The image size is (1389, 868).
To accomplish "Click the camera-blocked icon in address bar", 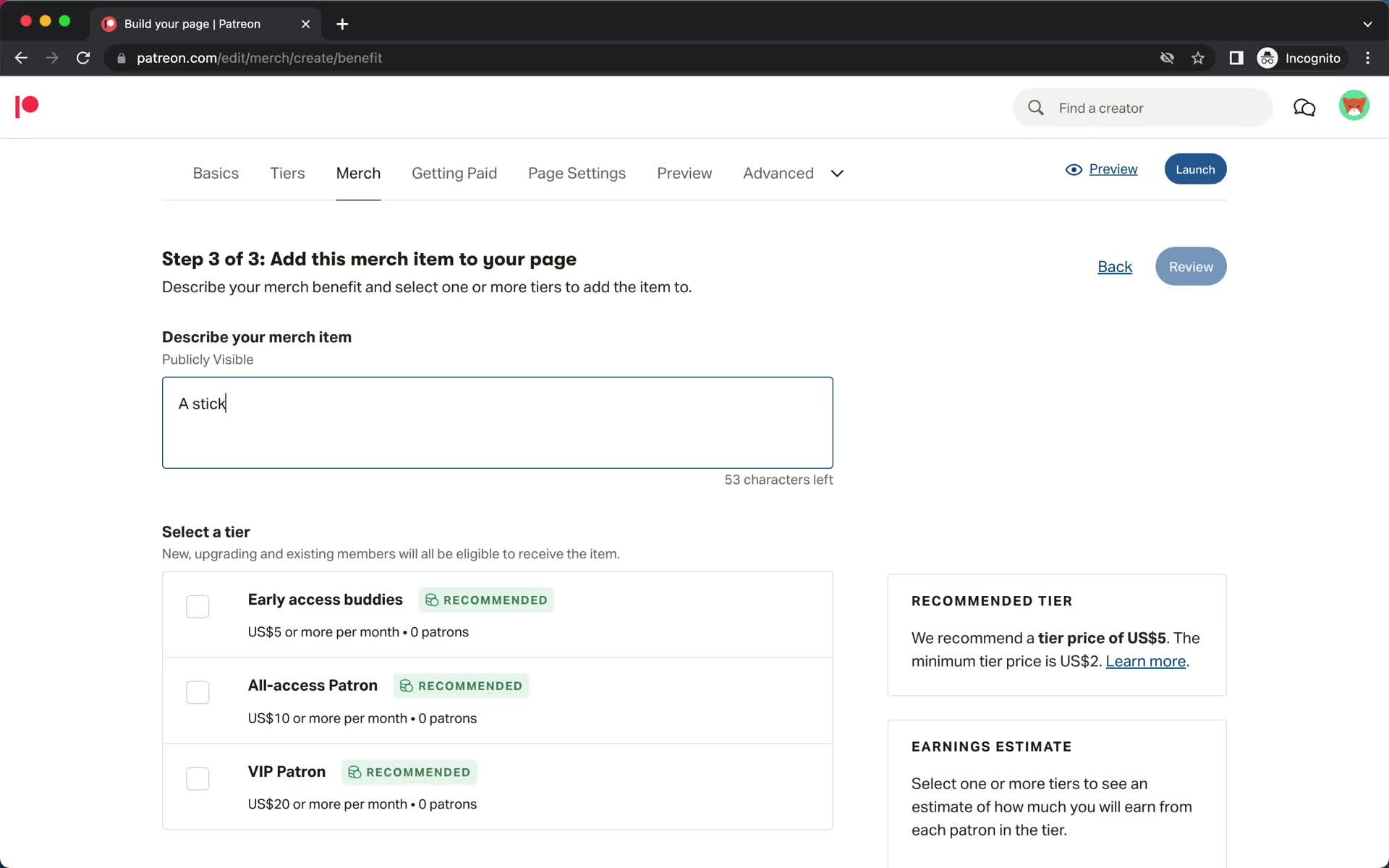I will pos(1167,58).
